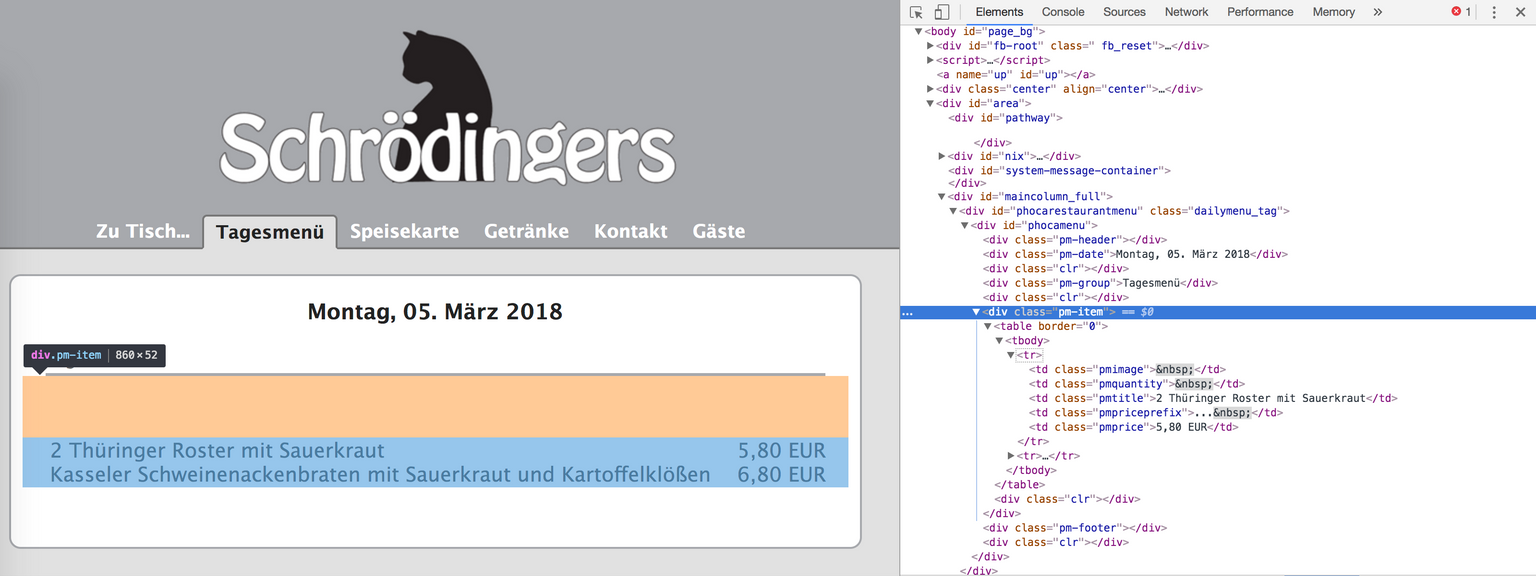The width and height of the screenshot is (1536, 576).
Task: Toggle the device toolbar icon
Action: pos(941,12)
